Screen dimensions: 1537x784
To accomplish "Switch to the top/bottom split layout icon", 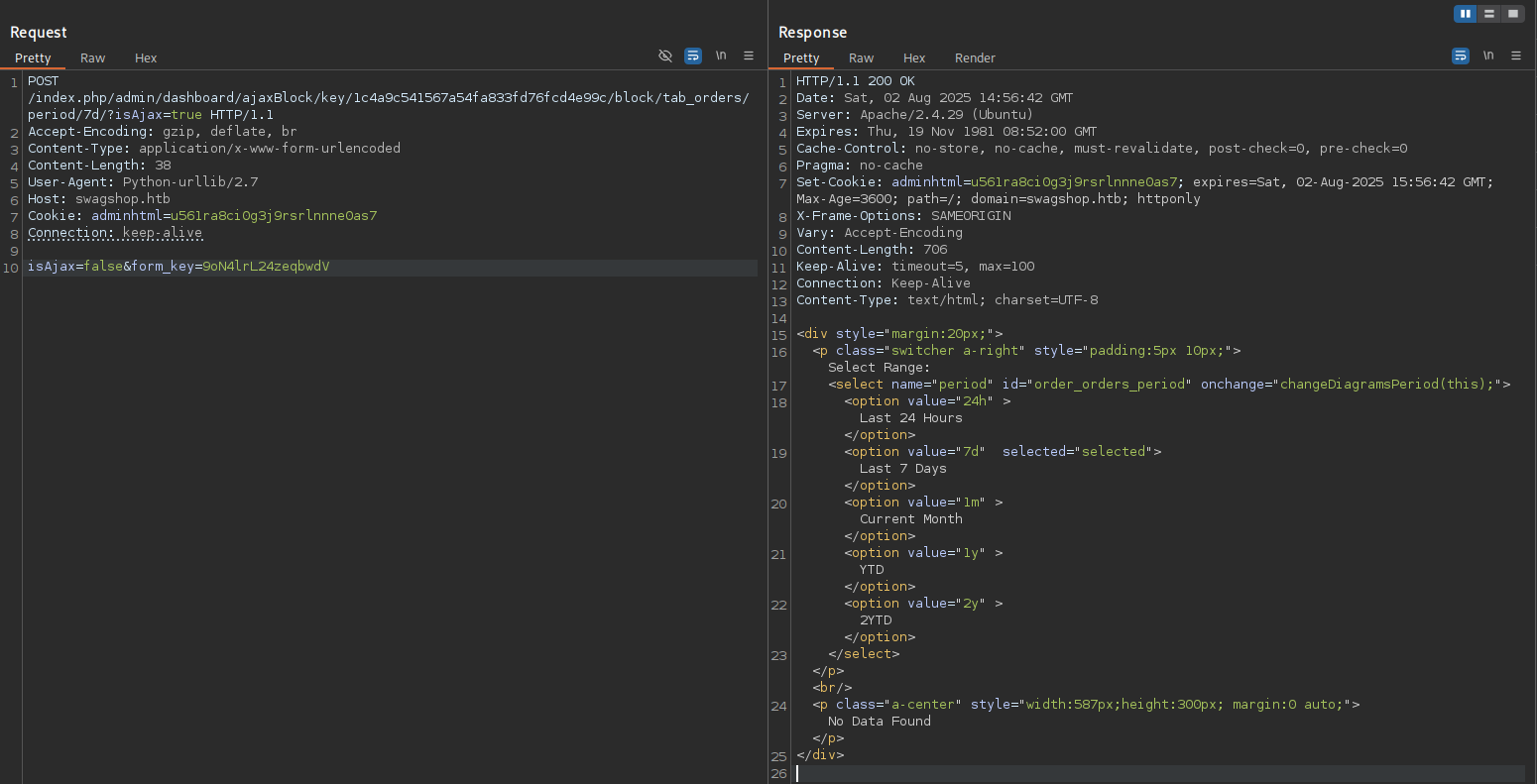I will coord(1489,14).
